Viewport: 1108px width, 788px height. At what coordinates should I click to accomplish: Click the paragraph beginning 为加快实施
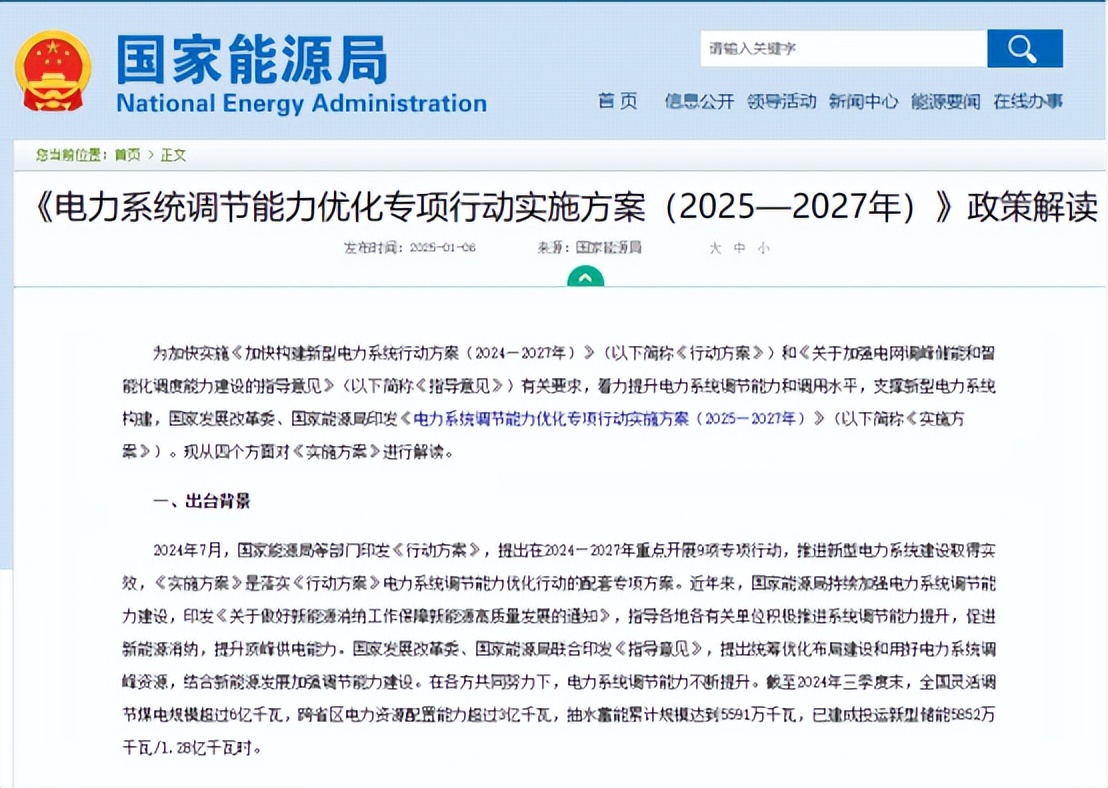pos(559,402)
